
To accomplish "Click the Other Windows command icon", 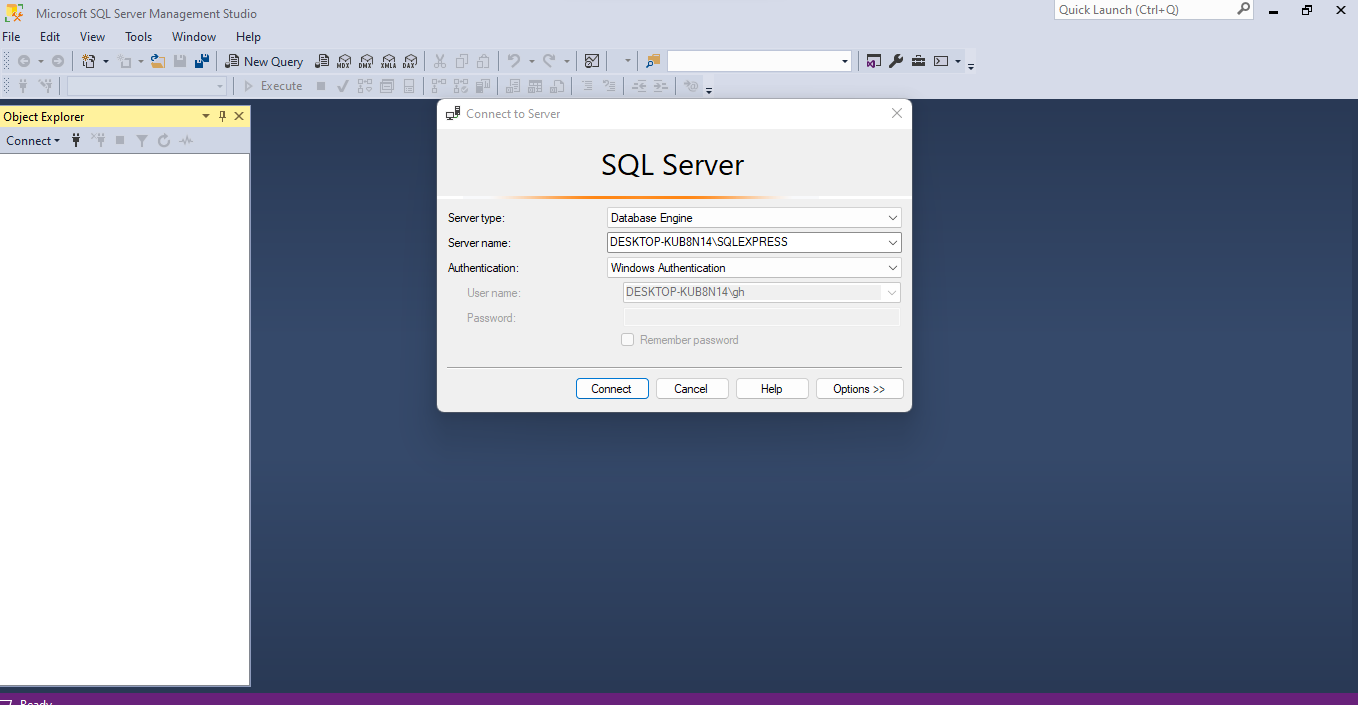I will [x=941, y=61].
